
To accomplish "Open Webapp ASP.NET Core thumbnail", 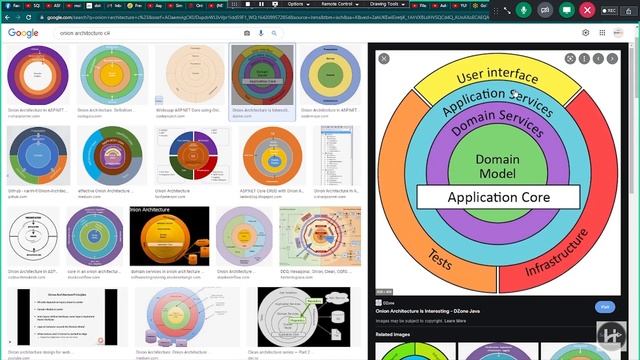I will [190, 76].
